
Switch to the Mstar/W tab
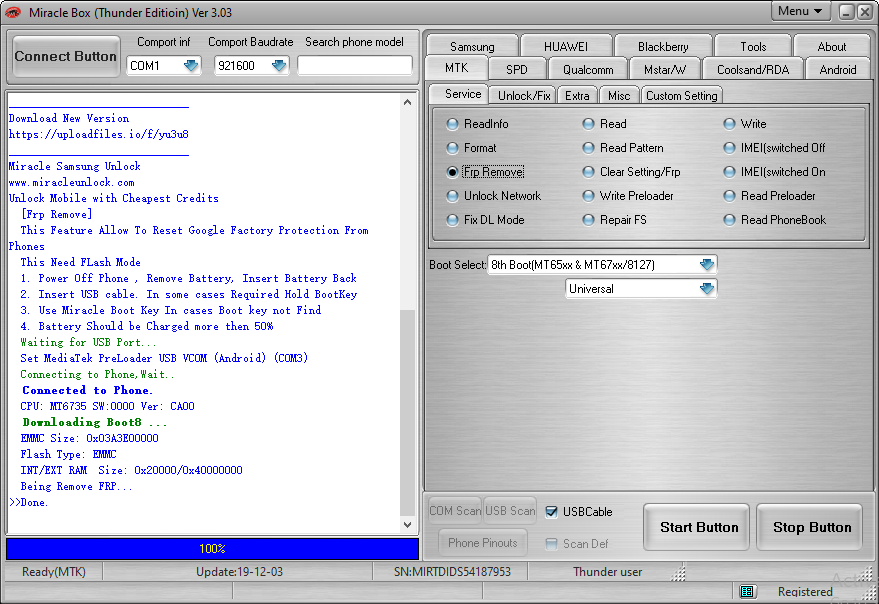click(664, 70)
